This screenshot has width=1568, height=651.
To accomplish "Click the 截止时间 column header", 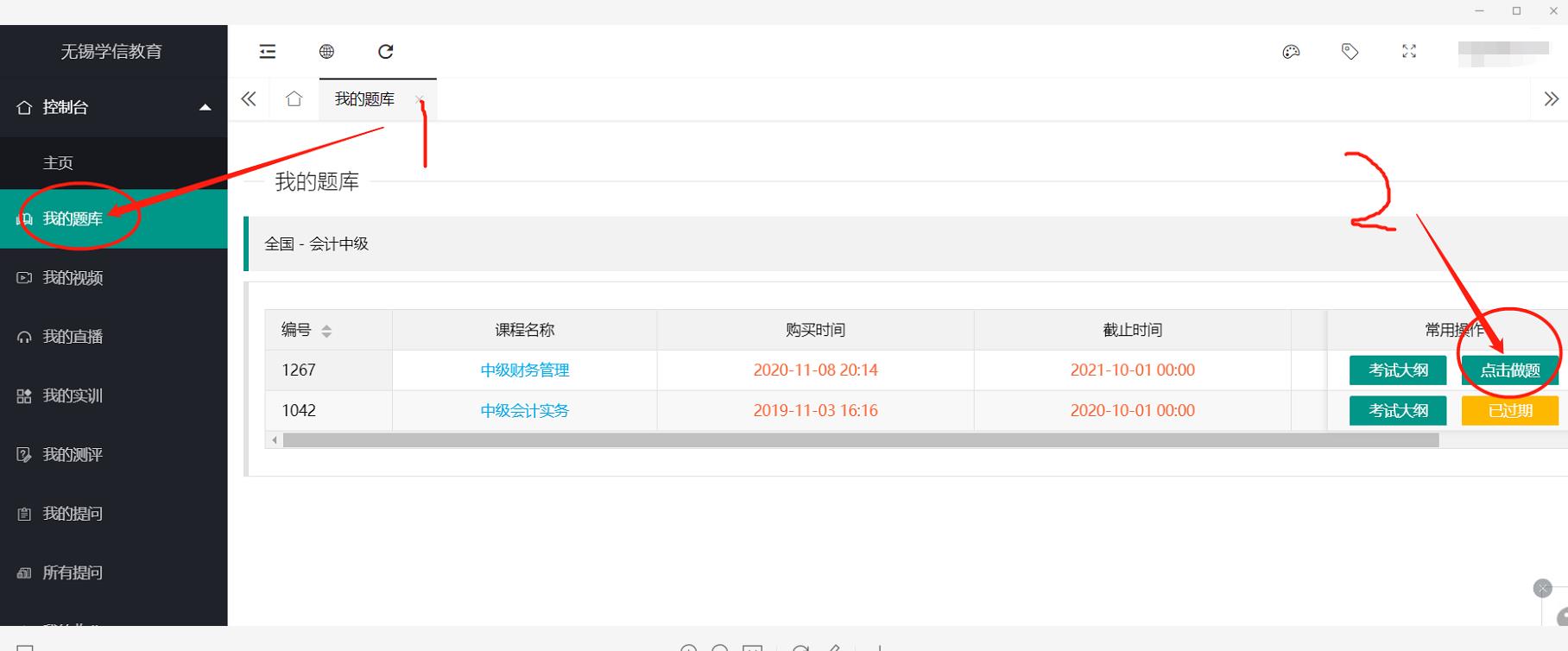I will point(1133,330).
